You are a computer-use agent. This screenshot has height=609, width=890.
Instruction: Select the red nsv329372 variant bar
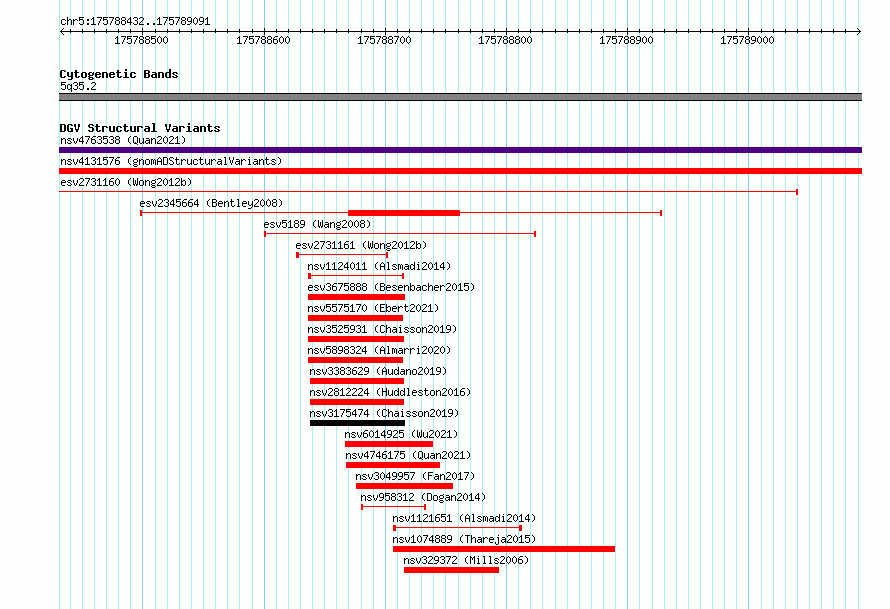pyautogui.click(x=452, y=570)
